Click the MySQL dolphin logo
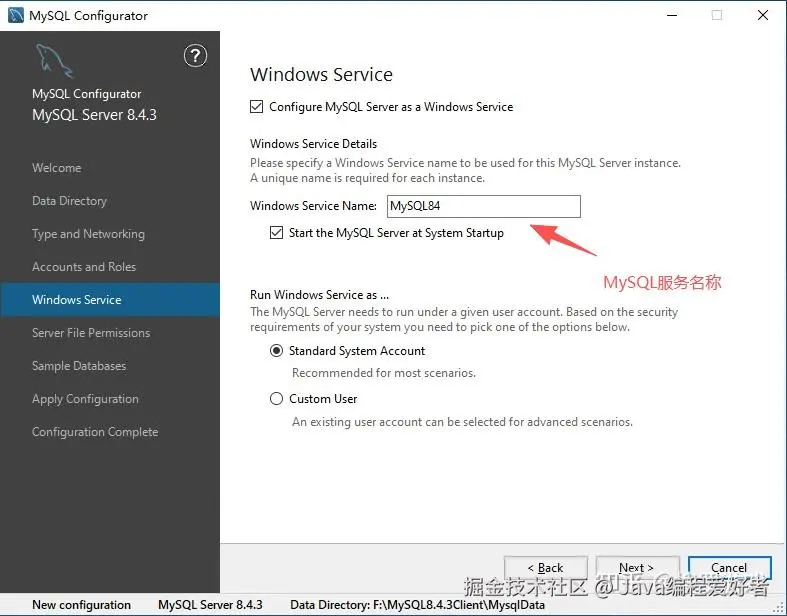This screenshot has height=616, width=787. coord(55,61)
